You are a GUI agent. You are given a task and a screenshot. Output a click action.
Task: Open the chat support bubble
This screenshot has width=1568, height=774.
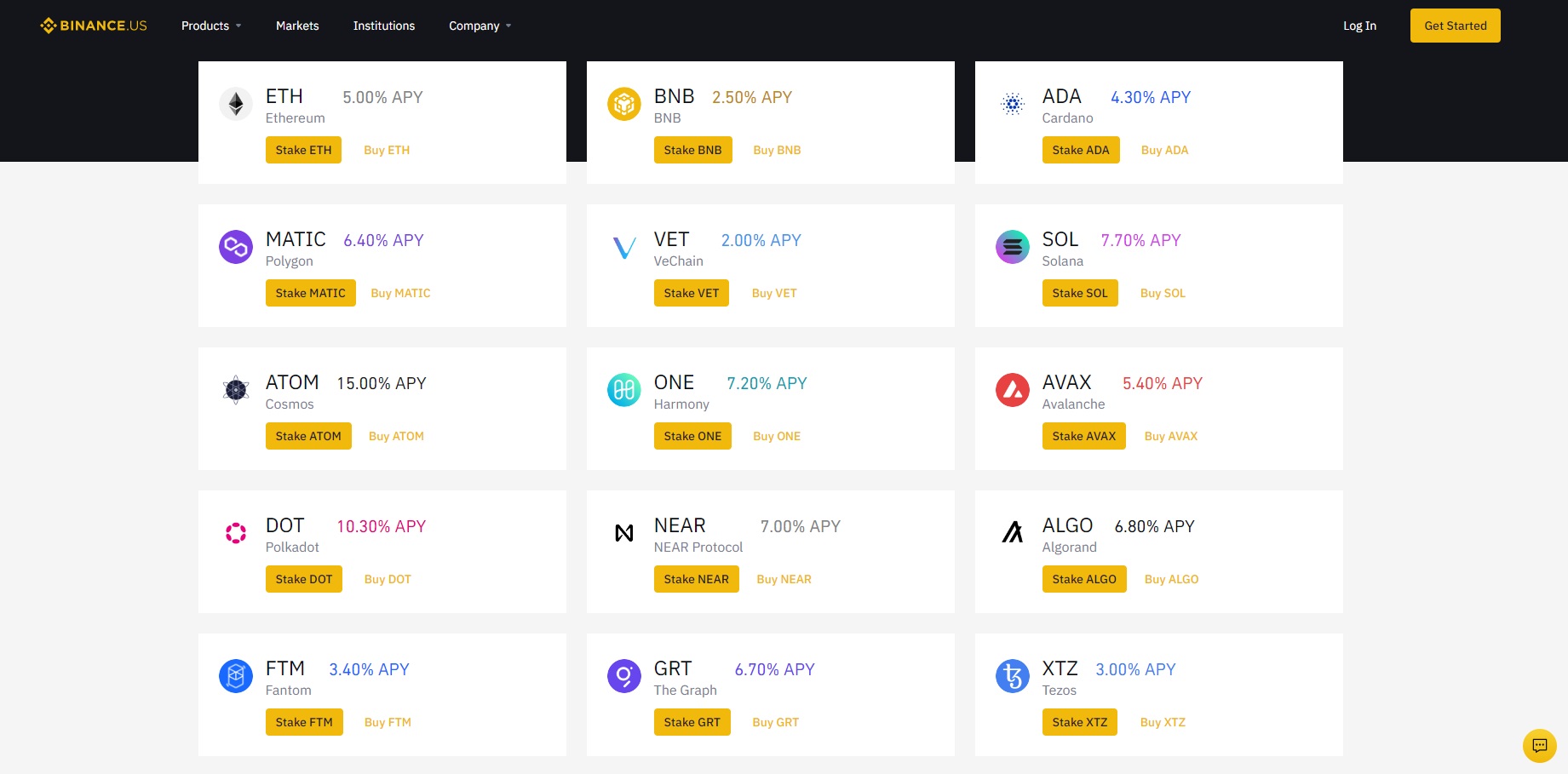tap(1539, 746)
